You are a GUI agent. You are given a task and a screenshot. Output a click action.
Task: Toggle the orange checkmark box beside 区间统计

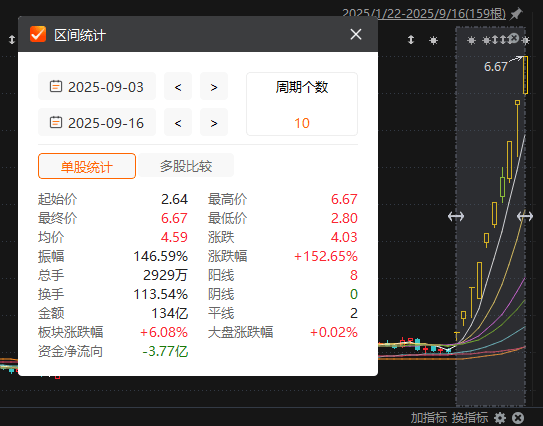[38, 34]
